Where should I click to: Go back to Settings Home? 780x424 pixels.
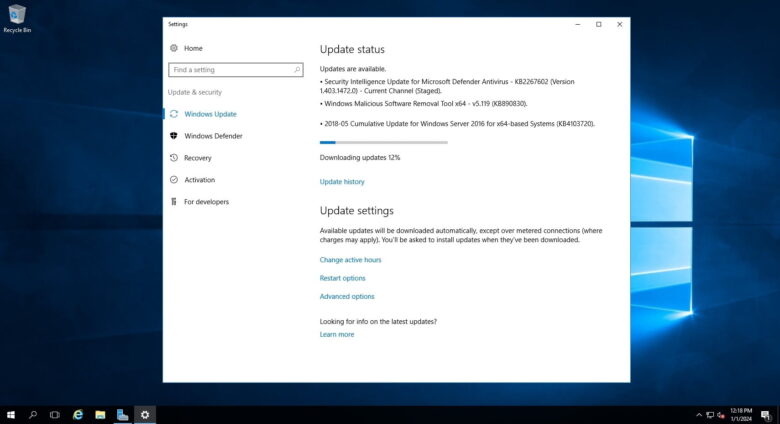[x=193, y=48]
